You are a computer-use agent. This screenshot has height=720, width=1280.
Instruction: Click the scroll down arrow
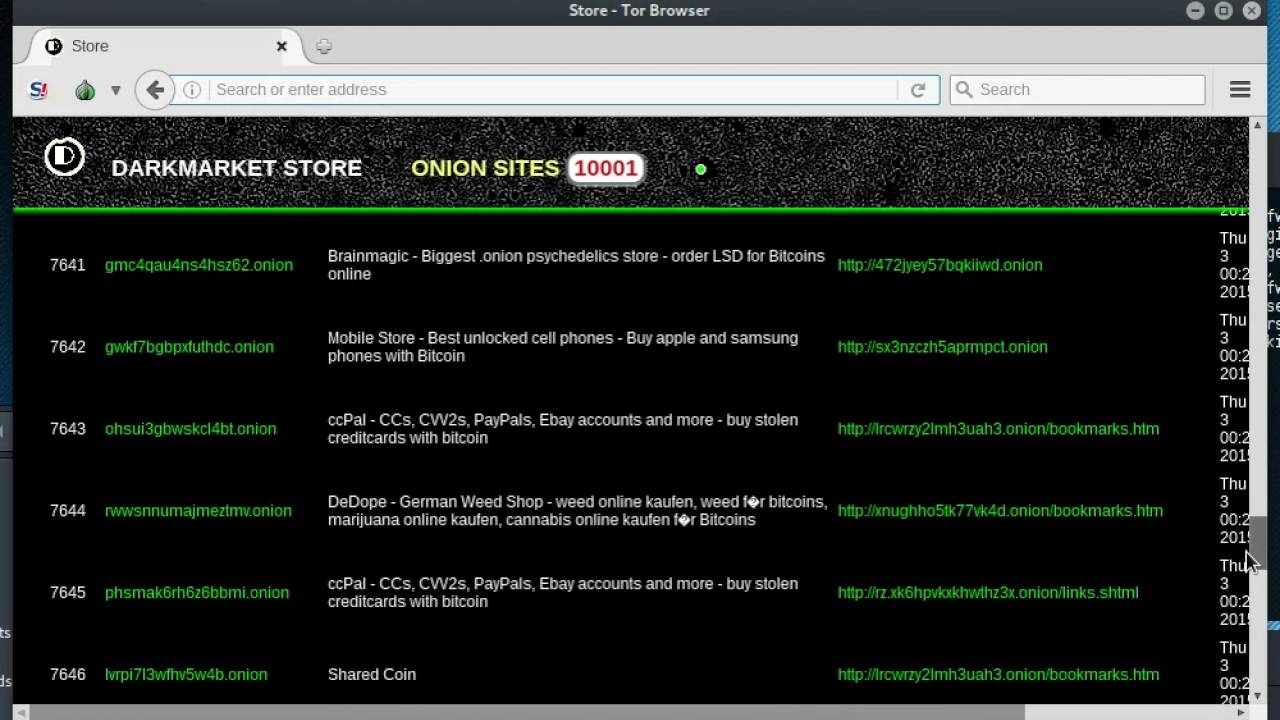[1258, 697]
